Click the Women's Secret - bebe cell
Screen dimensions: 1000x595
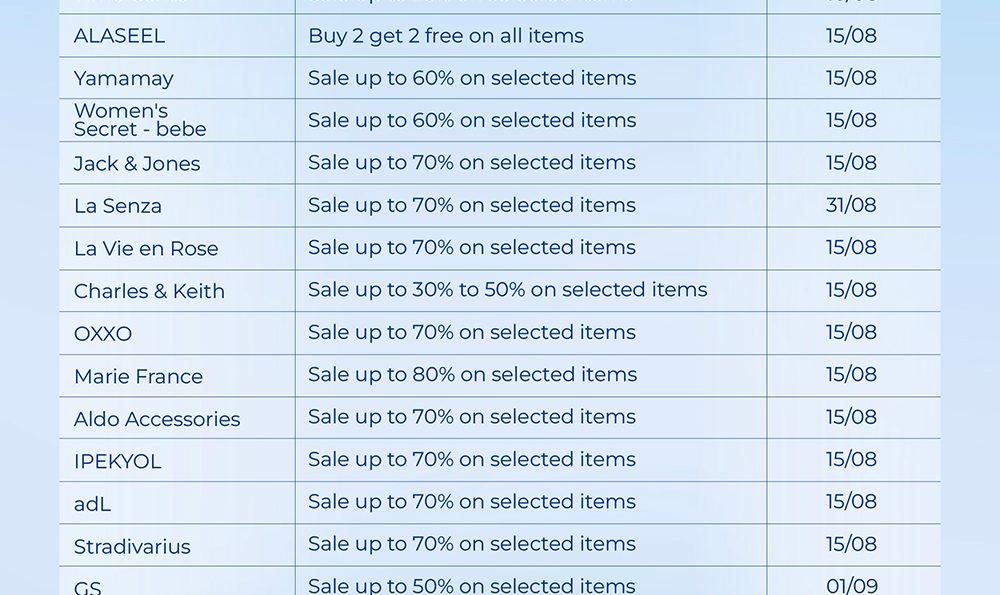[x=140, y=120]
